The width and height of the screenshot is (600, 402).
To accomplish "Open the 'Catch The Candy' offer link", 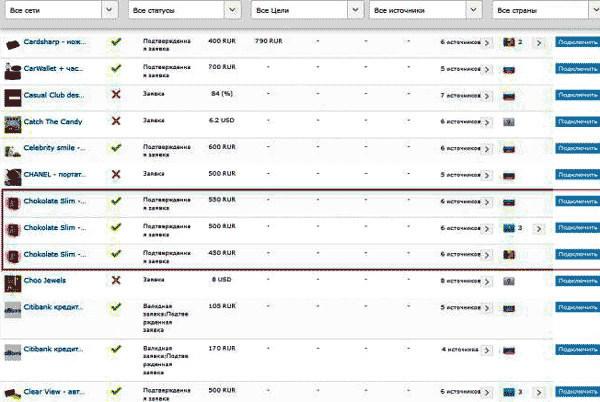I will [x=53, y=122].
